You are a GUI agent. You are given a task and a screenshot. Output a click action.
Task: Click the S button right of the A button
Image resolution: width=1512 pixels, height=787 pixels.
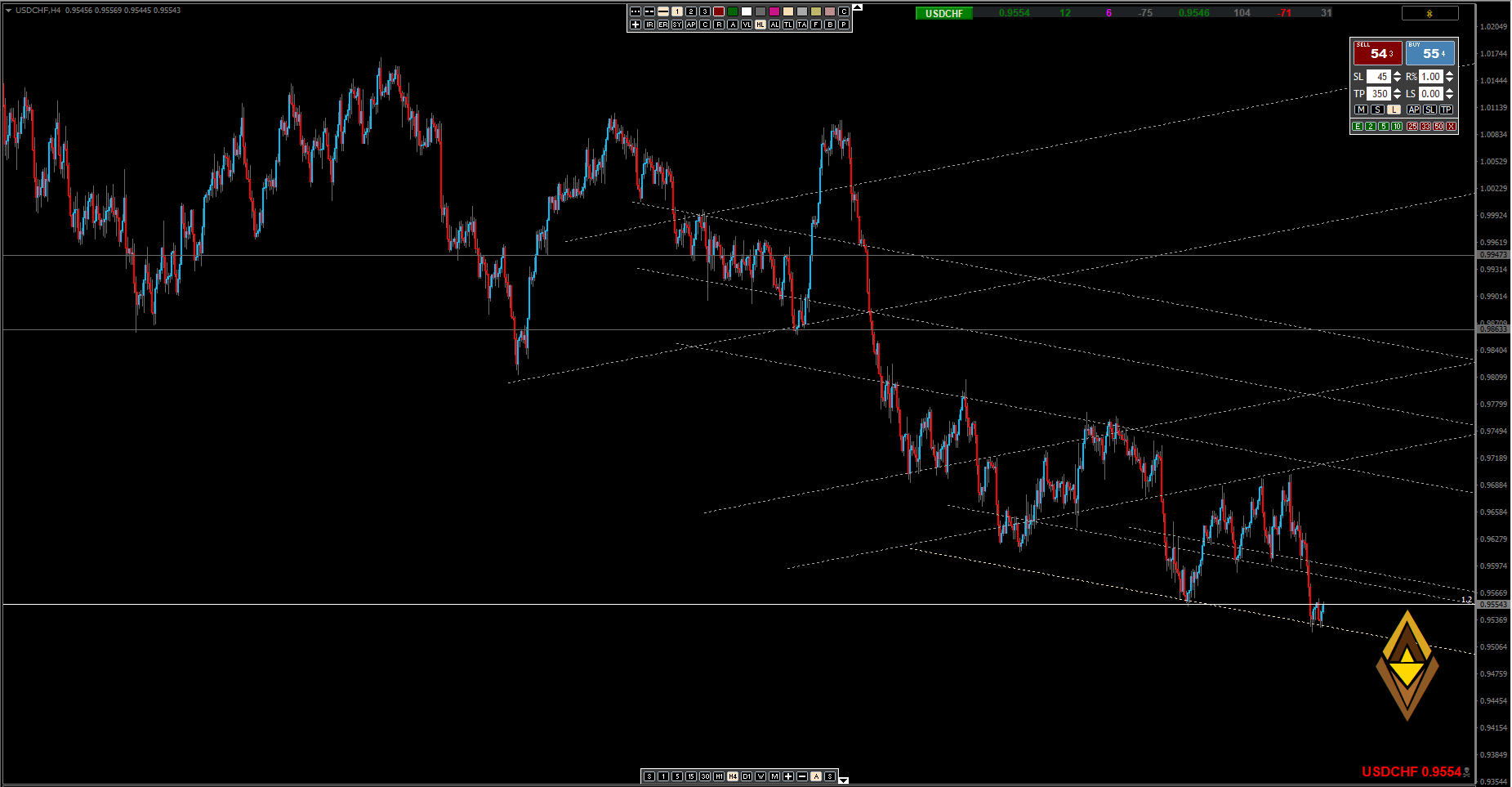click(x=830, y=776)
